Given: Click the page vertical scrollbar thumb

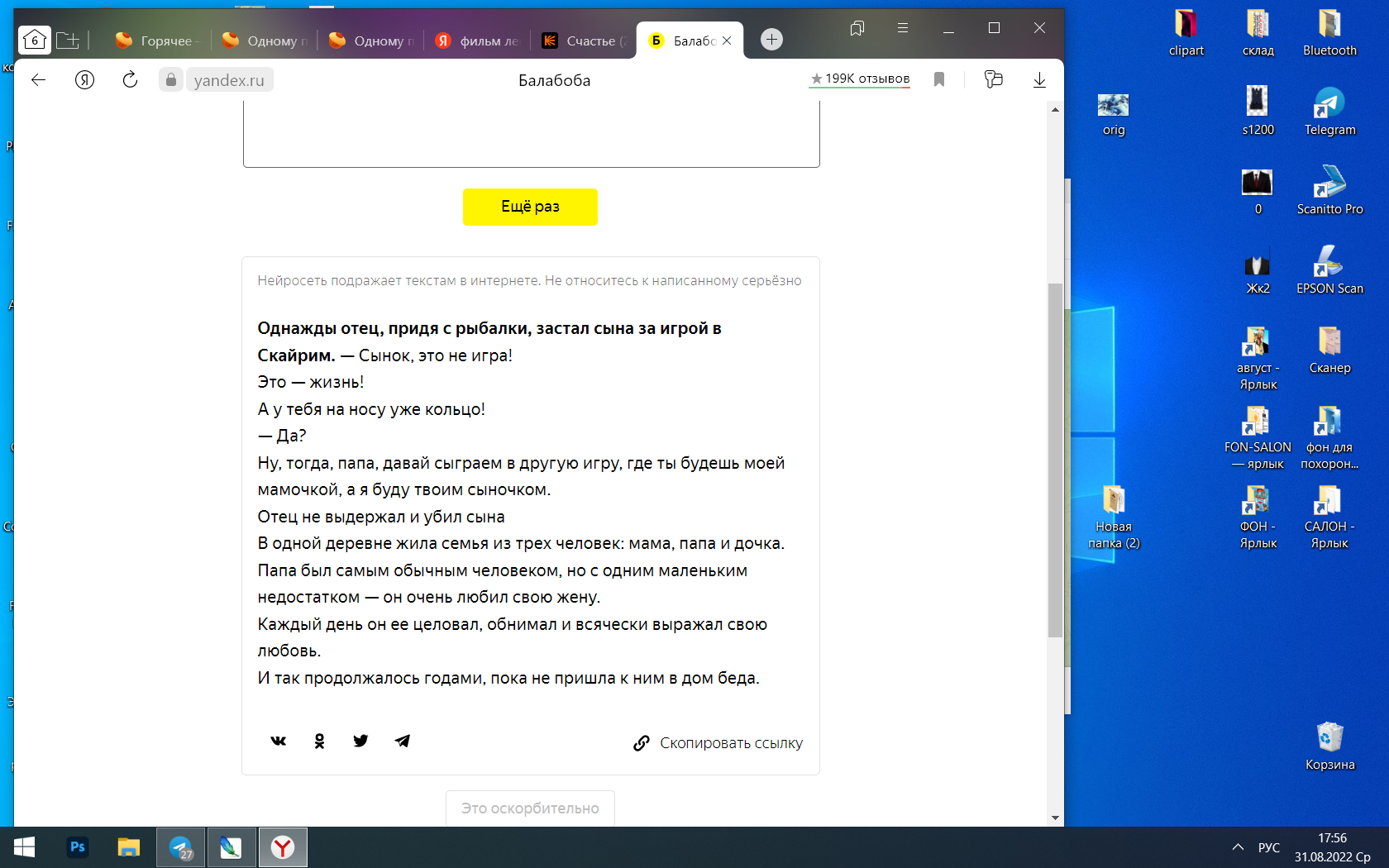Looking at the screenshot, I should tap(1055, 460).
